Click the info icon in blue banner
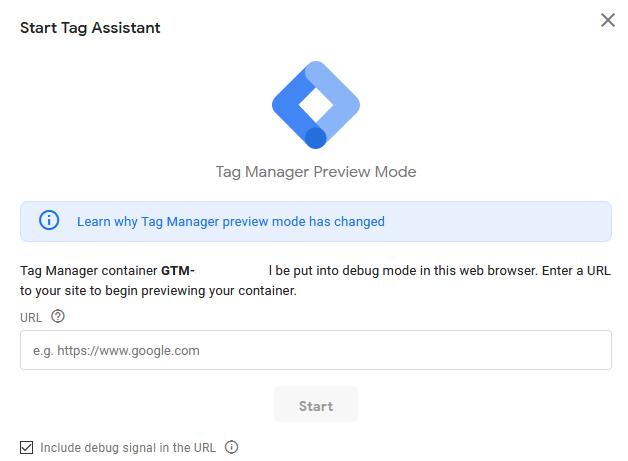The width and height of the screenshot is (628, 461). point(49,221)
